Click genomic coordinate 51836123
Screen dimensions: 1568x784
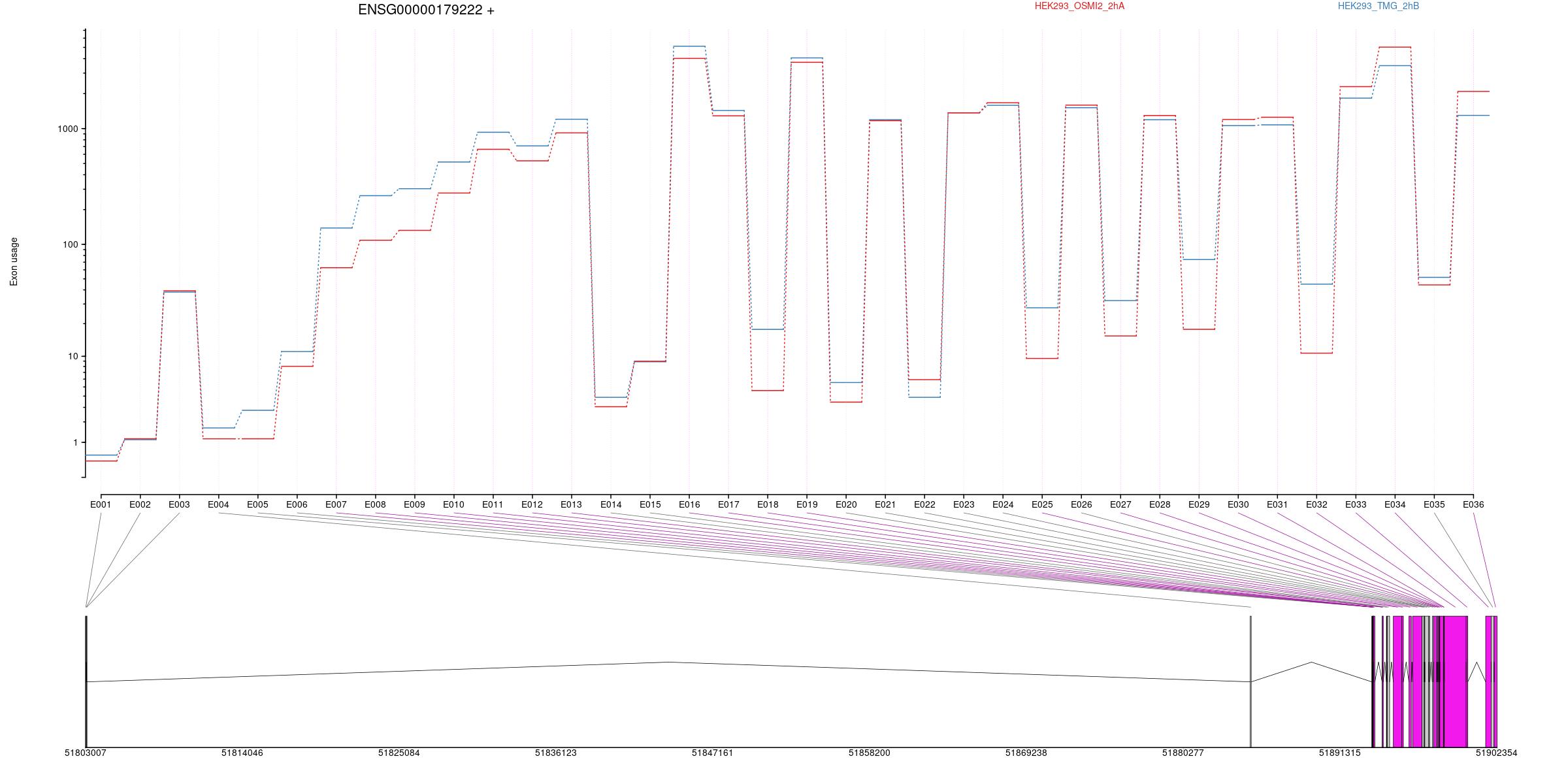556,753
